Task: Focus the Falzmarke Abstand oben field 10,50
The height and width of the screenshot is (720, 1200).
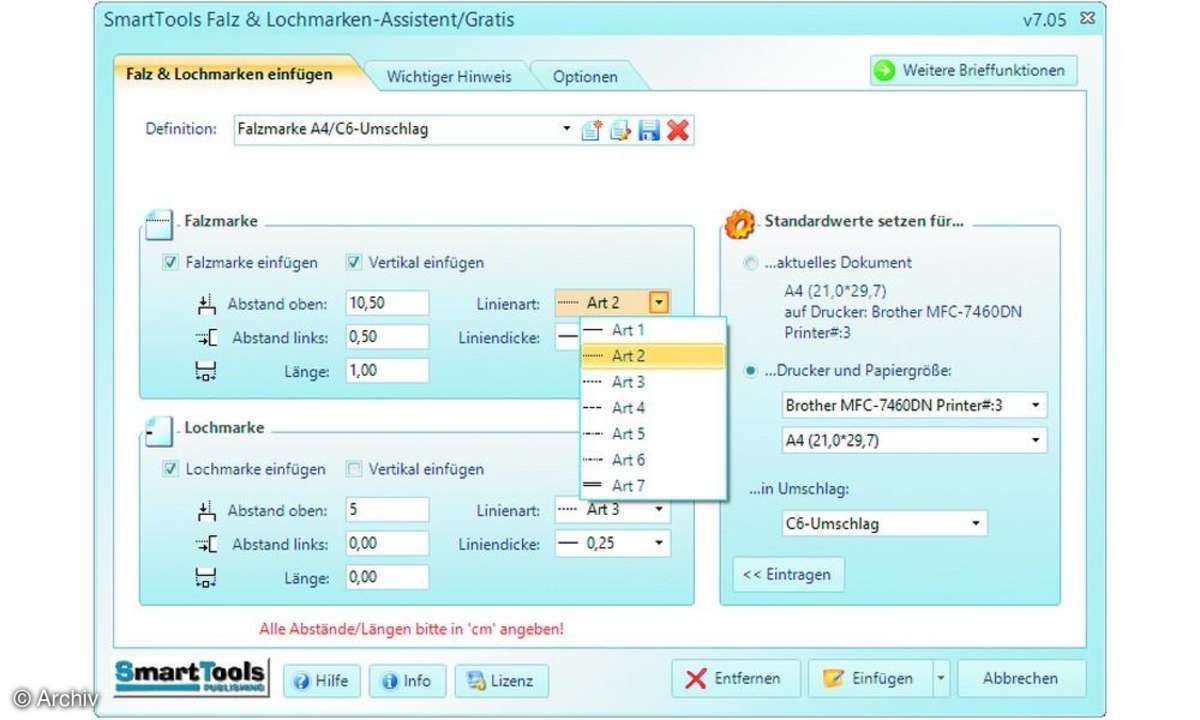Action: click(387, 303)
